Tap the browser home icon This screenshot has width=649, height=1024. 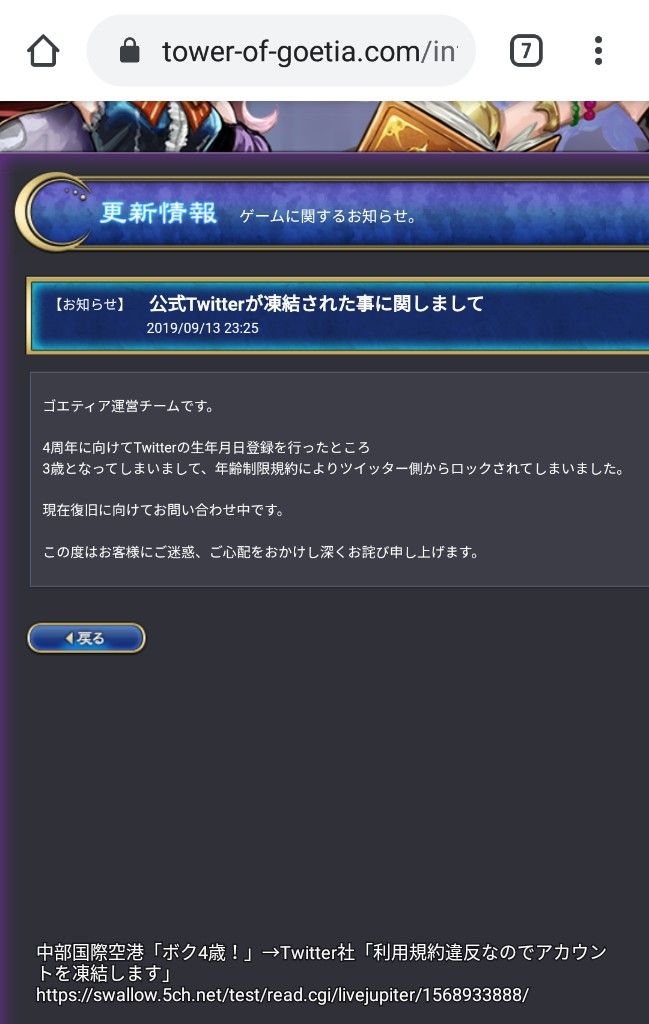click(43, 51)
